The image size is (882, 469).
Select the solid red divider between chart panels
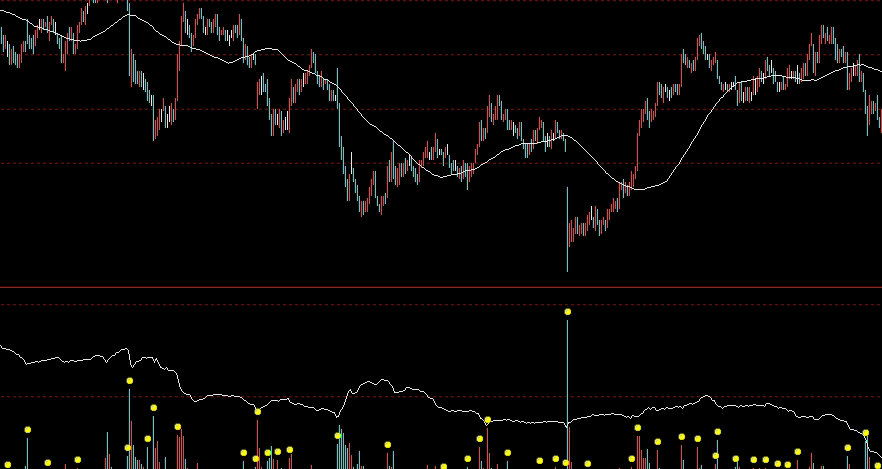coord(440,287)
